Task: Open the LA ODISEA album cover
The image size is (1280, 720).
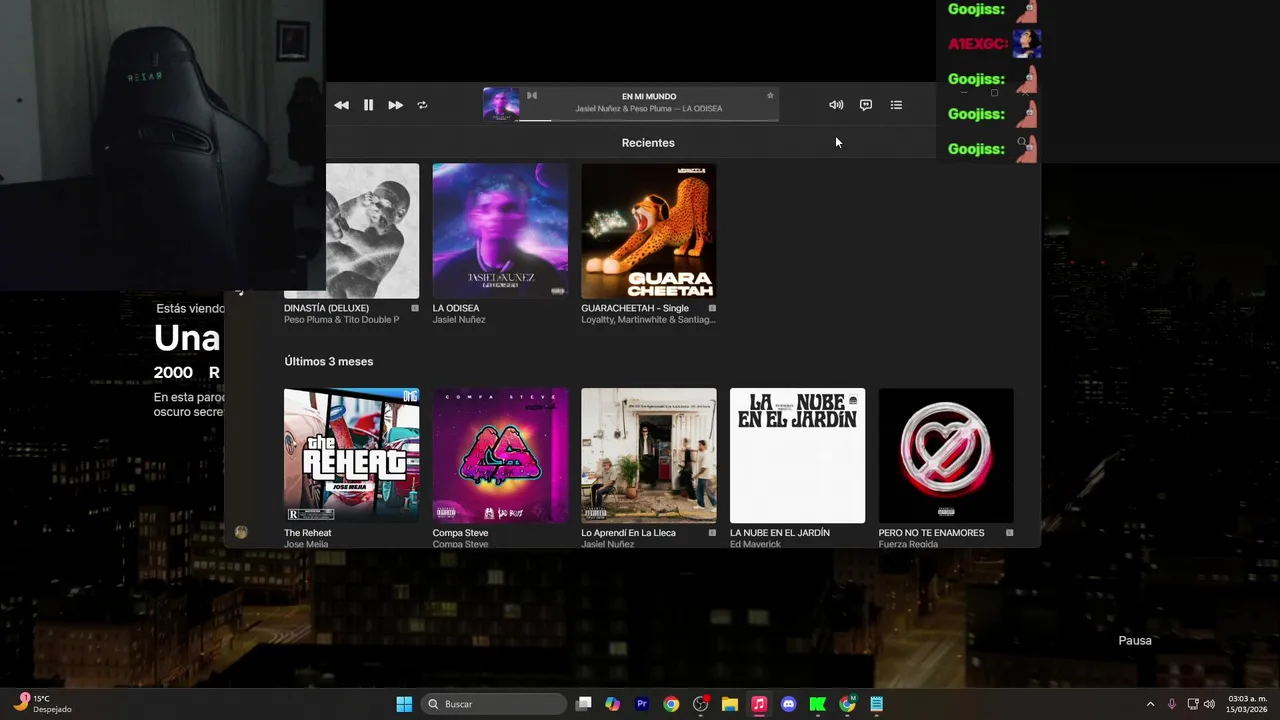Action: tap(500, 231)
